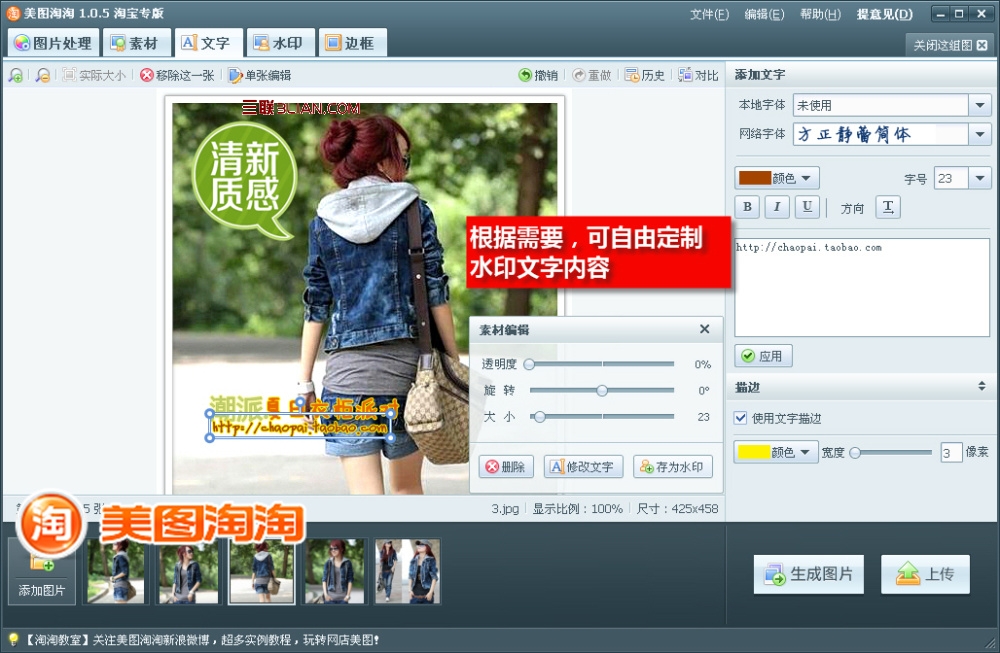
Task: Collapse the 描边 section expander
Action: [x=982, y=386]
